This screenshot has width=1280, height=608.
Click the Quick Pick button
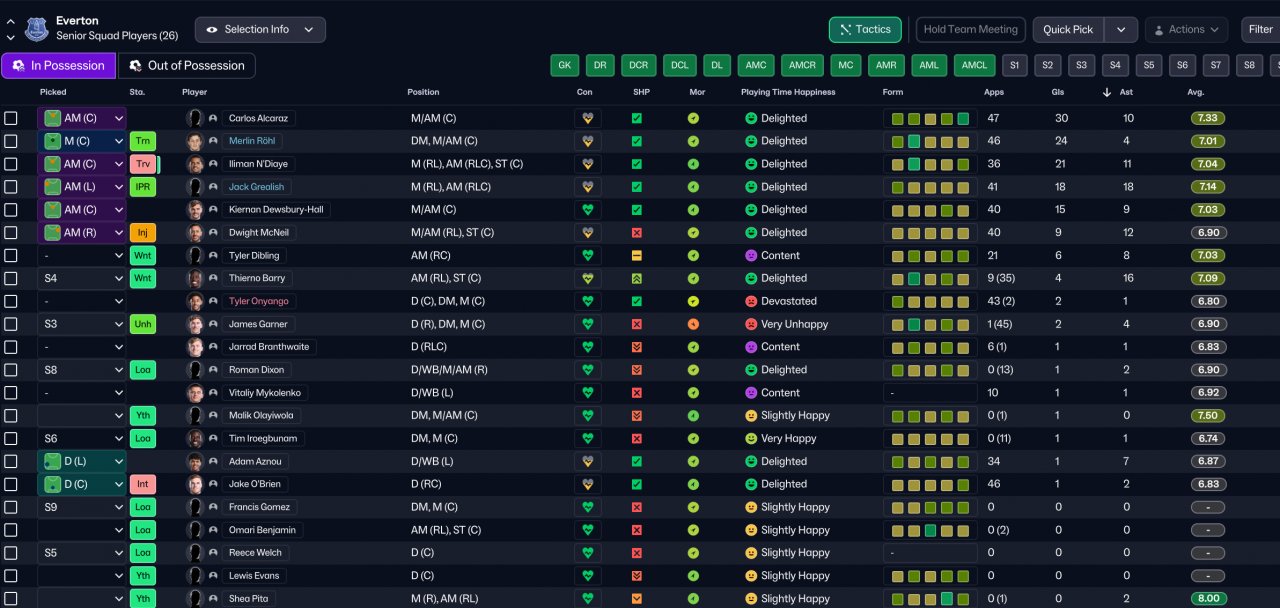(x=1068, y=30)
